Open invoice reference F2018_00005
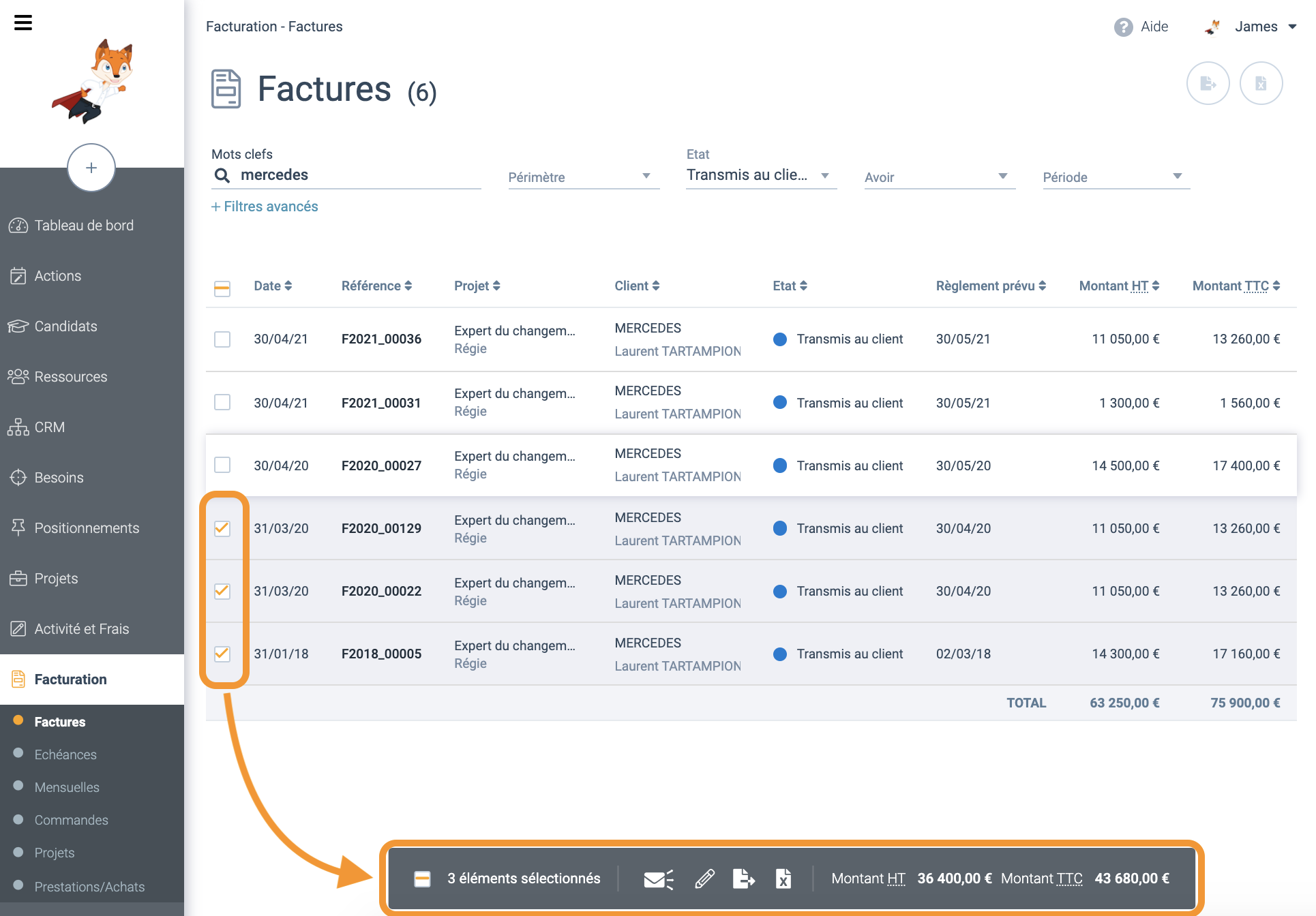 (381, 654)
